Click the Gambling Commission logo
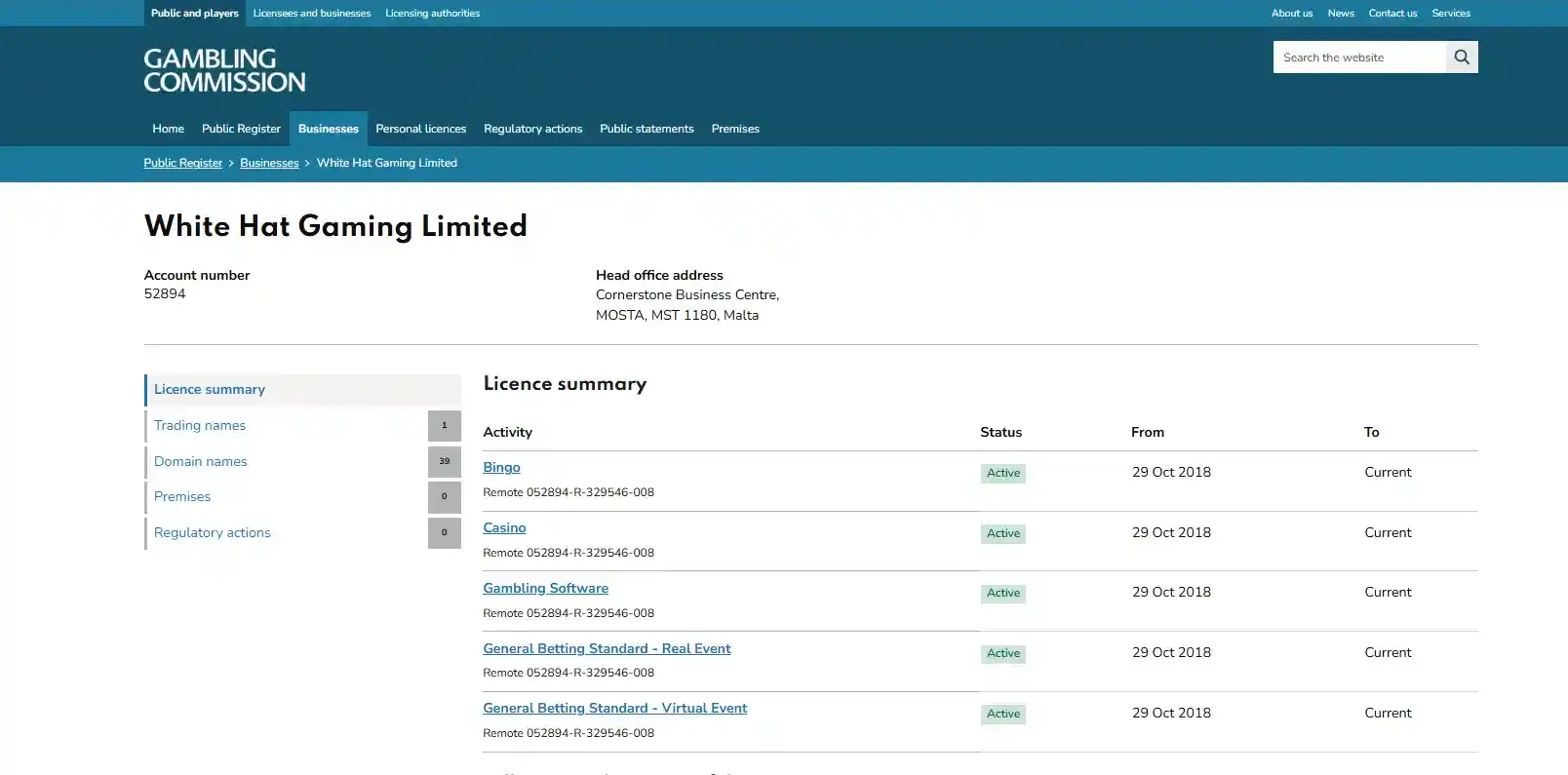1568x775 pixels. 224,70
